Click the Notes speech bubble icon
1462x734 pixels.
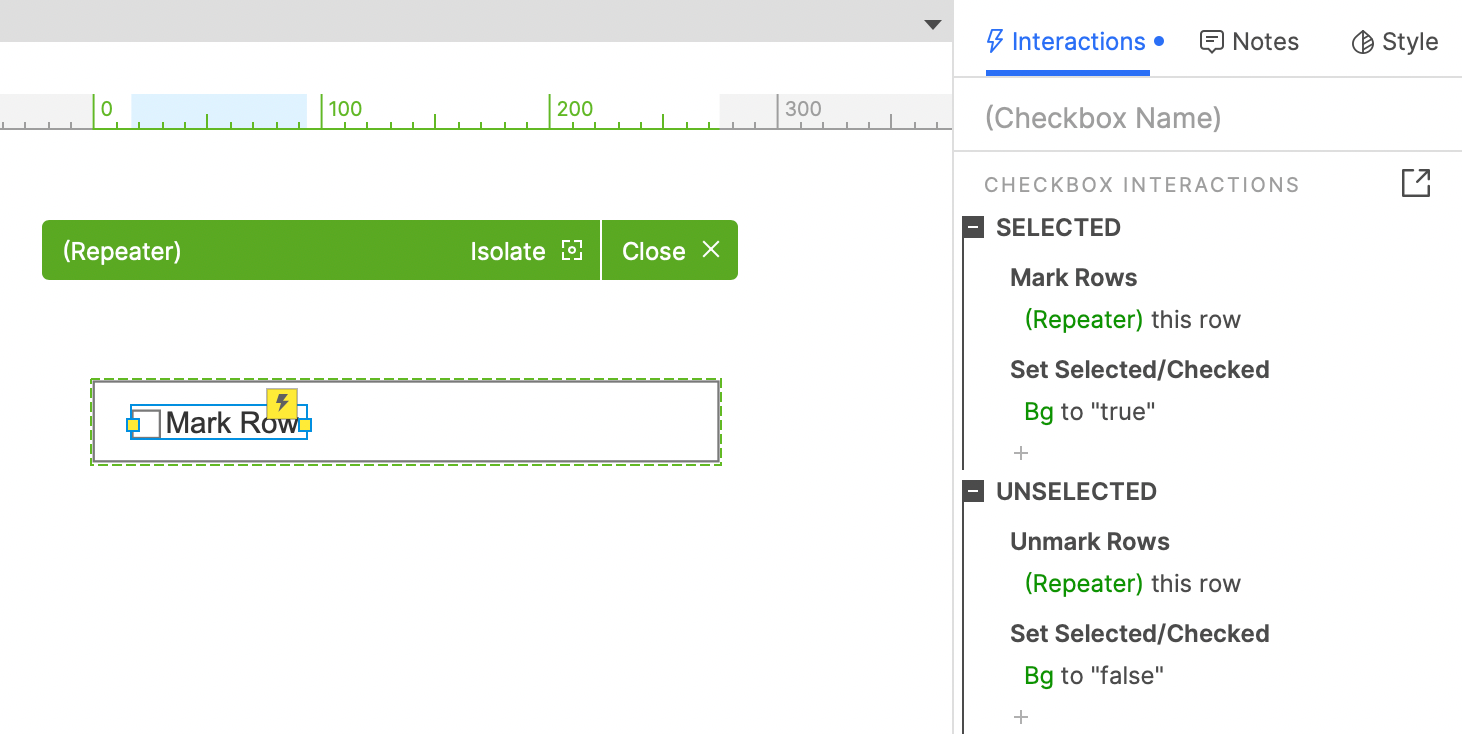(1212, 42)
